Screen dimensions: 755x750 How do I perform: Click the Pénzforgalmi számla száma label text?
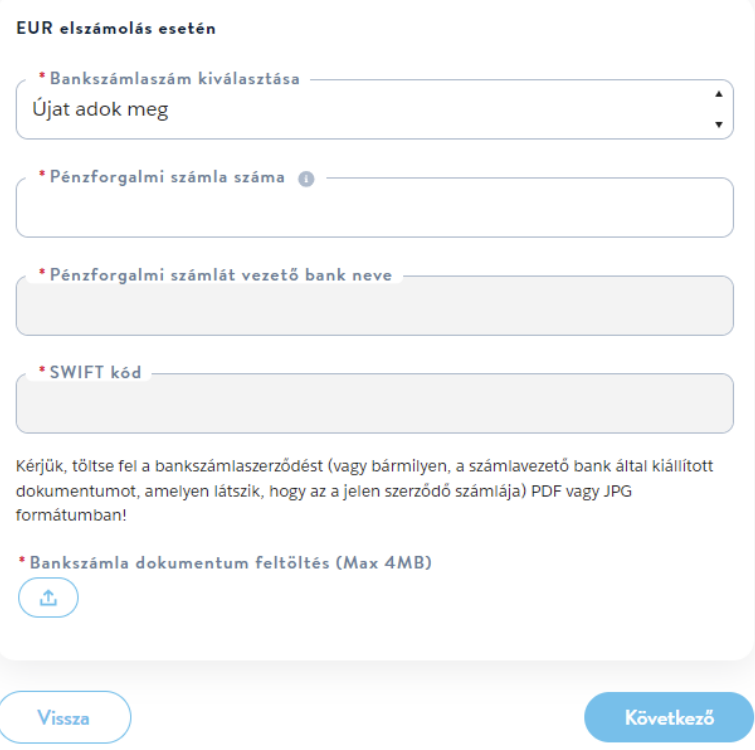click(167, 177)
